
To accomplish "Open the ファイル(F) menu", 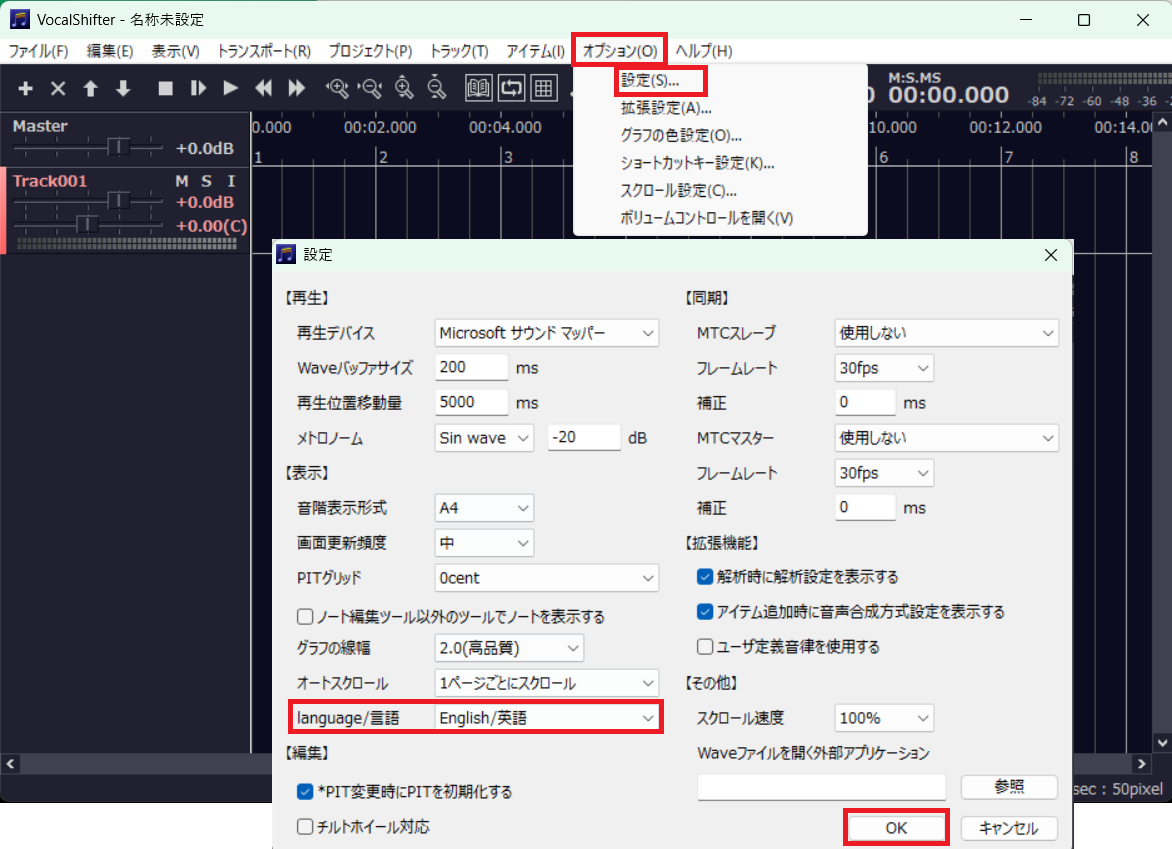I will tap(38, 51).
